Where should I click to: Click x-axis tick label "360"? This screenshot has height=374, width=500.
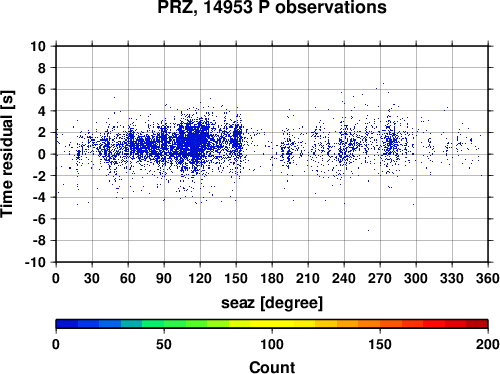tap(488, 278)
